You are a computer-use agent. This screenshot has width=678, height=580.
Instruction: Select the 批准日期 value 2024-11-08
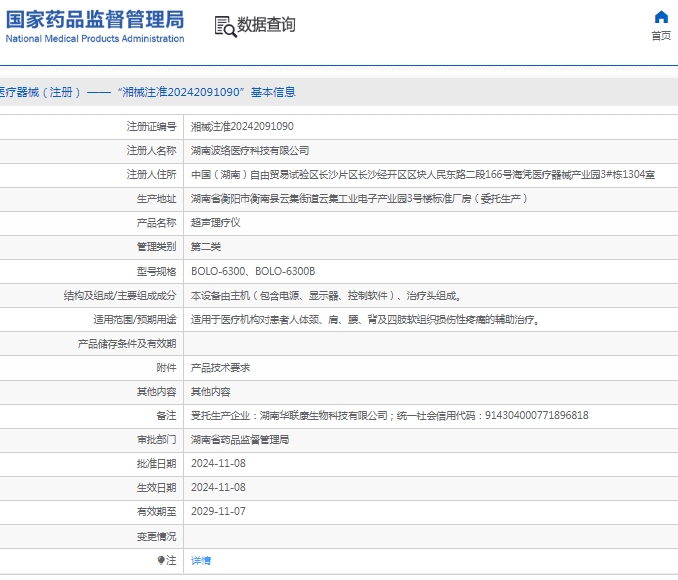218,464
